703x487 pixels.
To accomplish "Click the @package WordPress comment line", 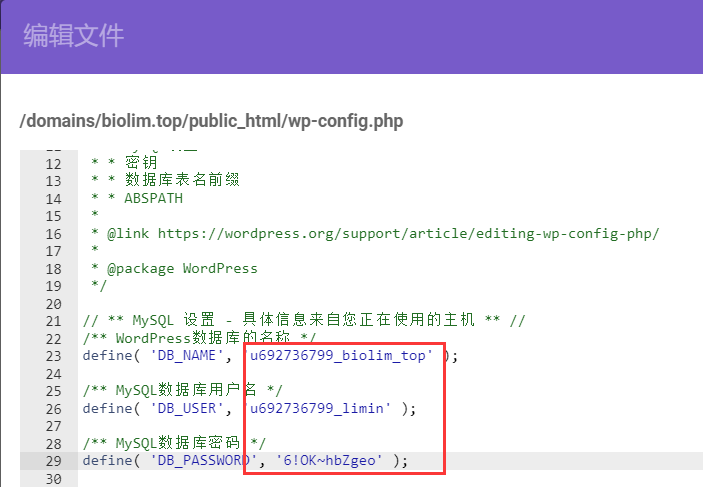I will (174, 269).
